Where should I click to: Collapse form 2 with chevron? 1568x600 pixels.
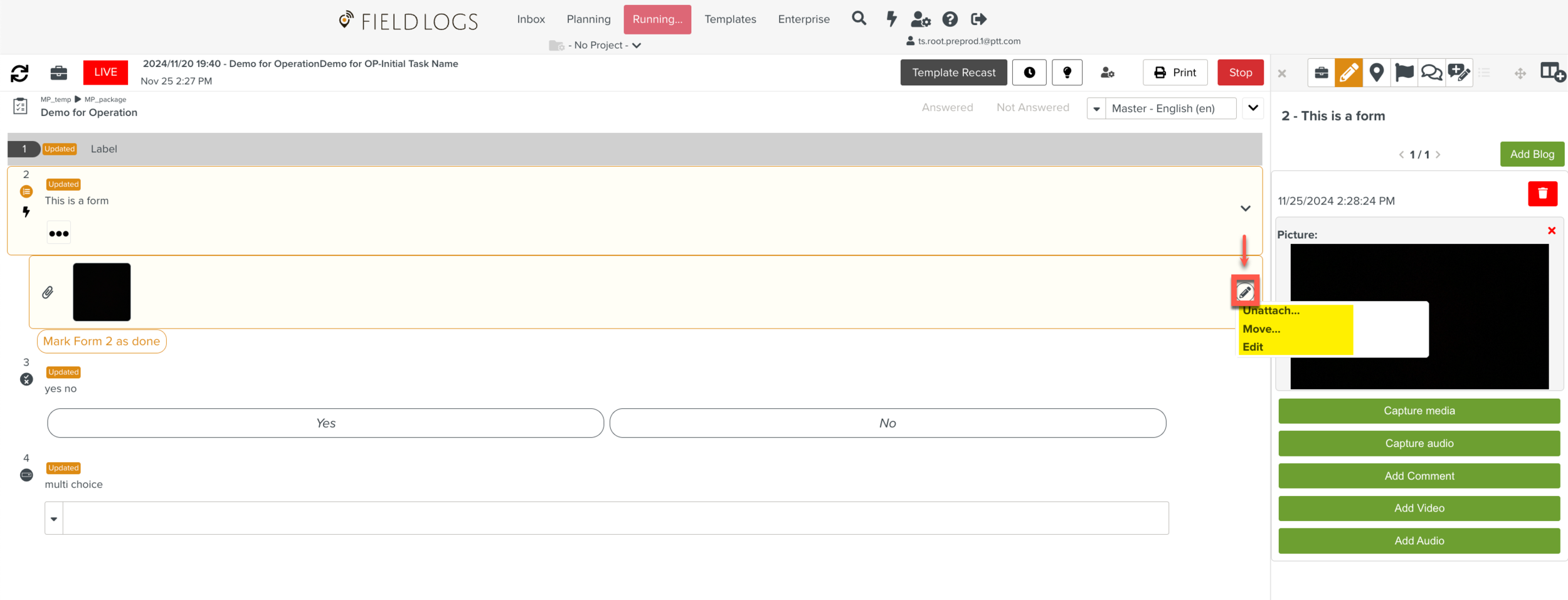1245,208
